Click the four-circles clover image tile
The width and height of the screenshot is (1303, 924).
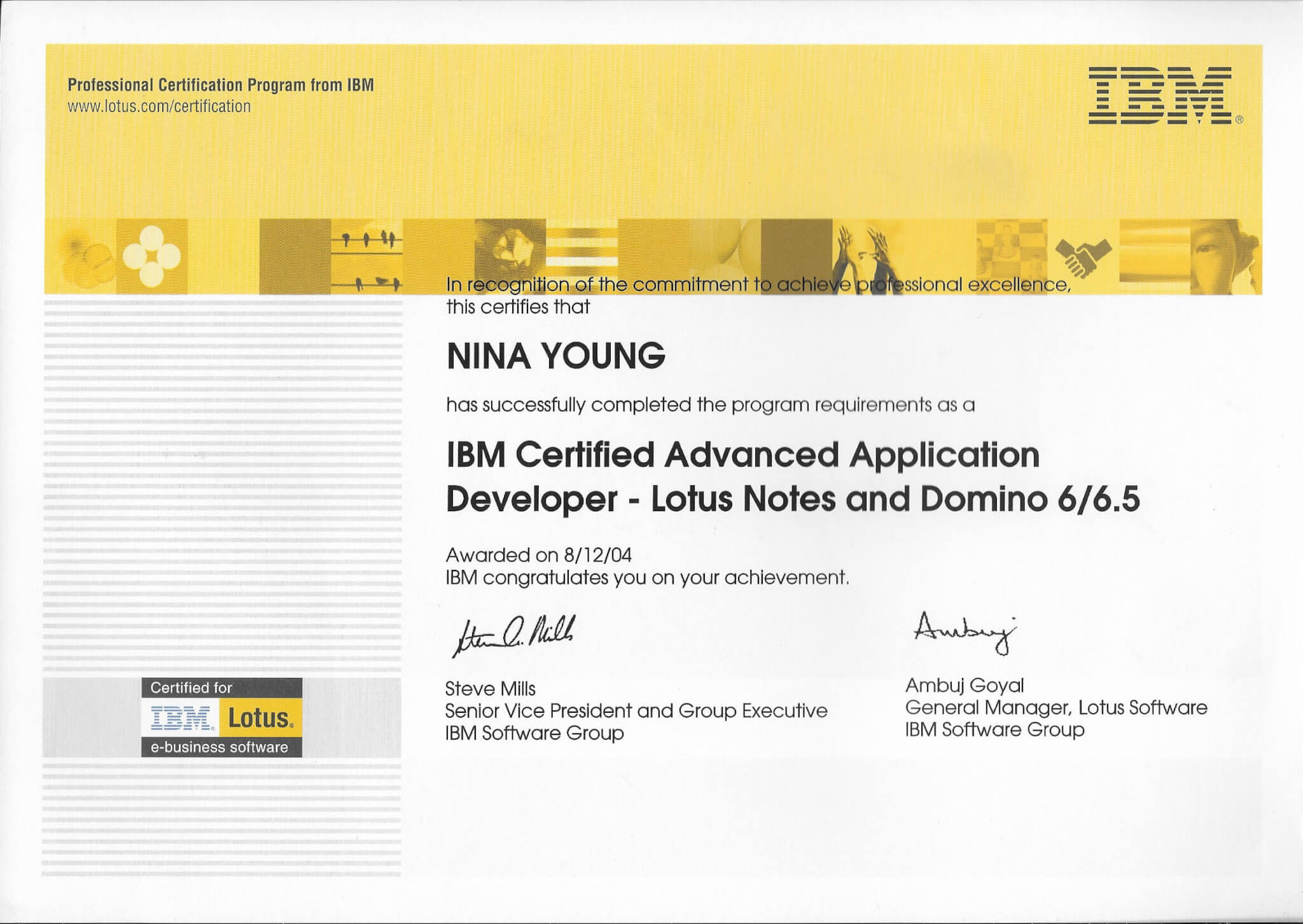point(151,256)
